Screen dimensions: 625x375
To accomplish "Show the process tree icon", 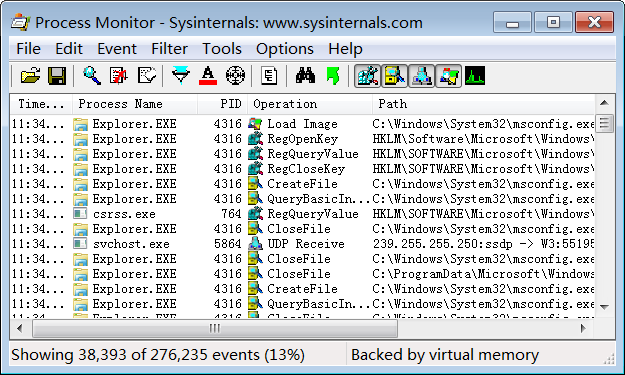I will (x=269, y=75).
